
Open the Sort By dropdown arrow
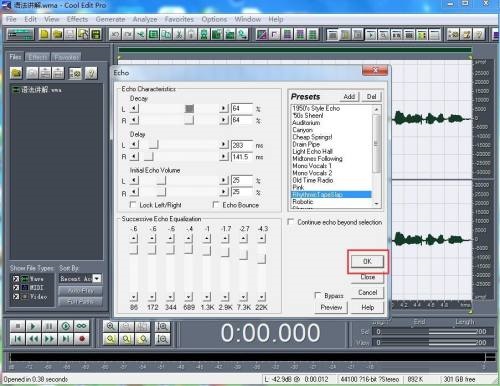click(x=97, y=278)
